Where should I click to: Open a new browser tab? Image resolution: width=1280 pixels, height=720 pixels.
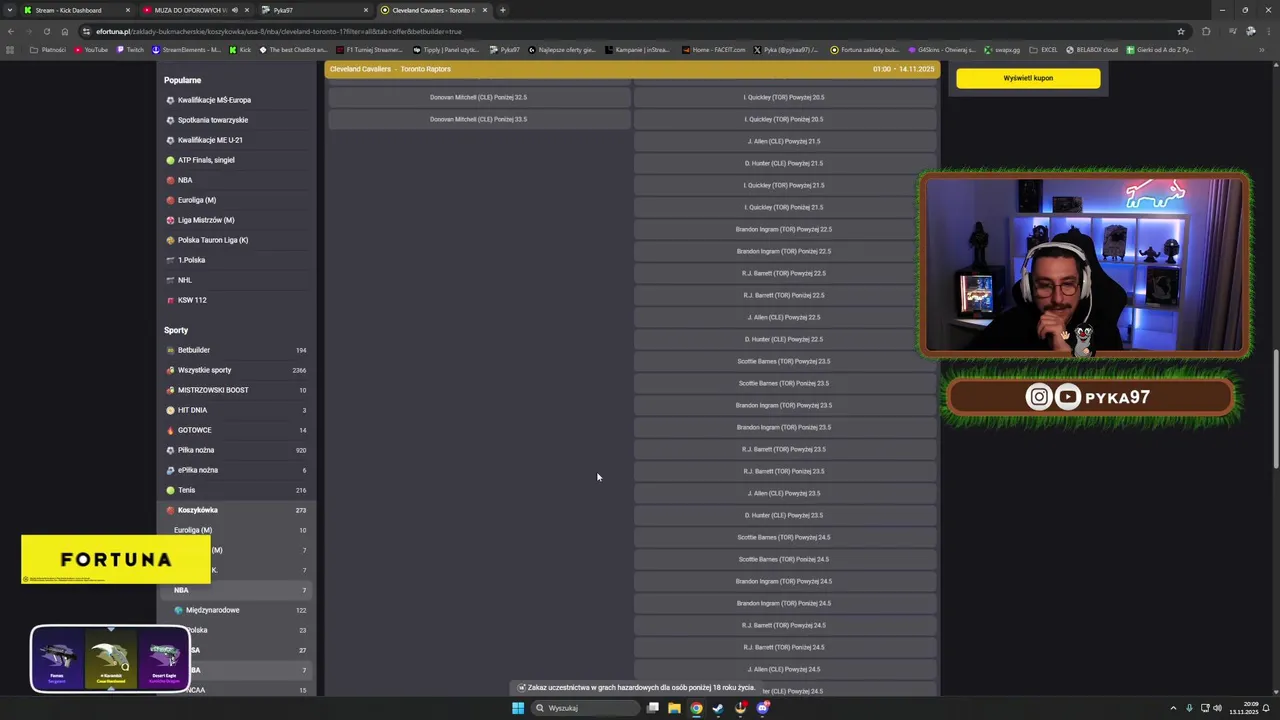[x=503, y=10]
